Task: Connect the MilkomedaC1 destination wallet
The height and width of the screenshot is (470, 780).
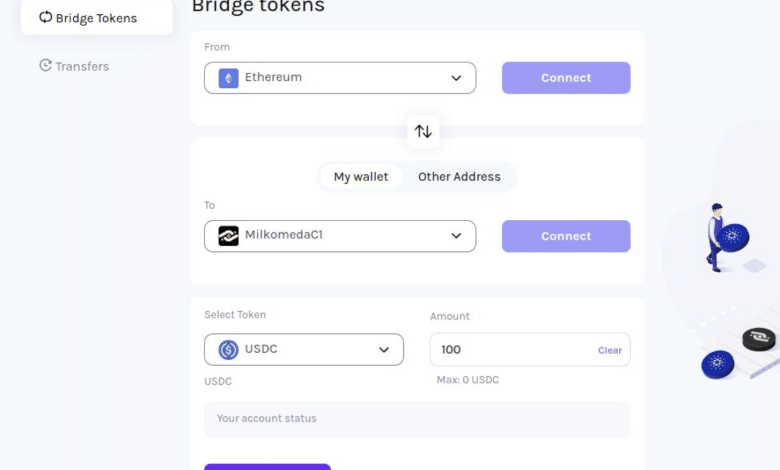Action: click(566, 236)
